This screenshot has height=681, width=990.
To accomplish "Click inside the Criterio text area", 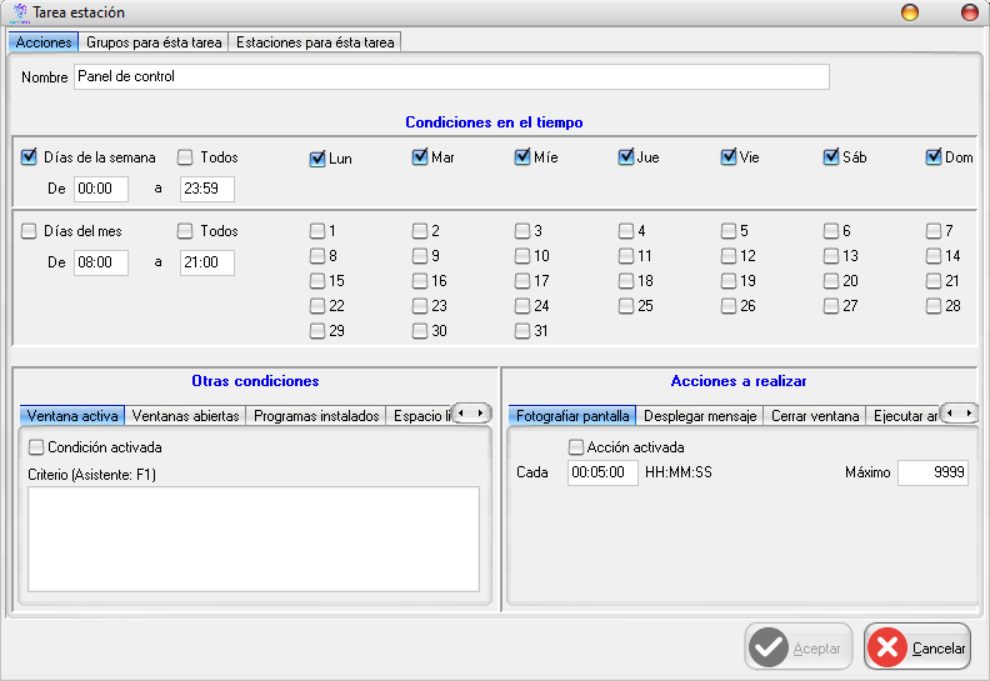I will pyautogui.click(x=253, y=539).
